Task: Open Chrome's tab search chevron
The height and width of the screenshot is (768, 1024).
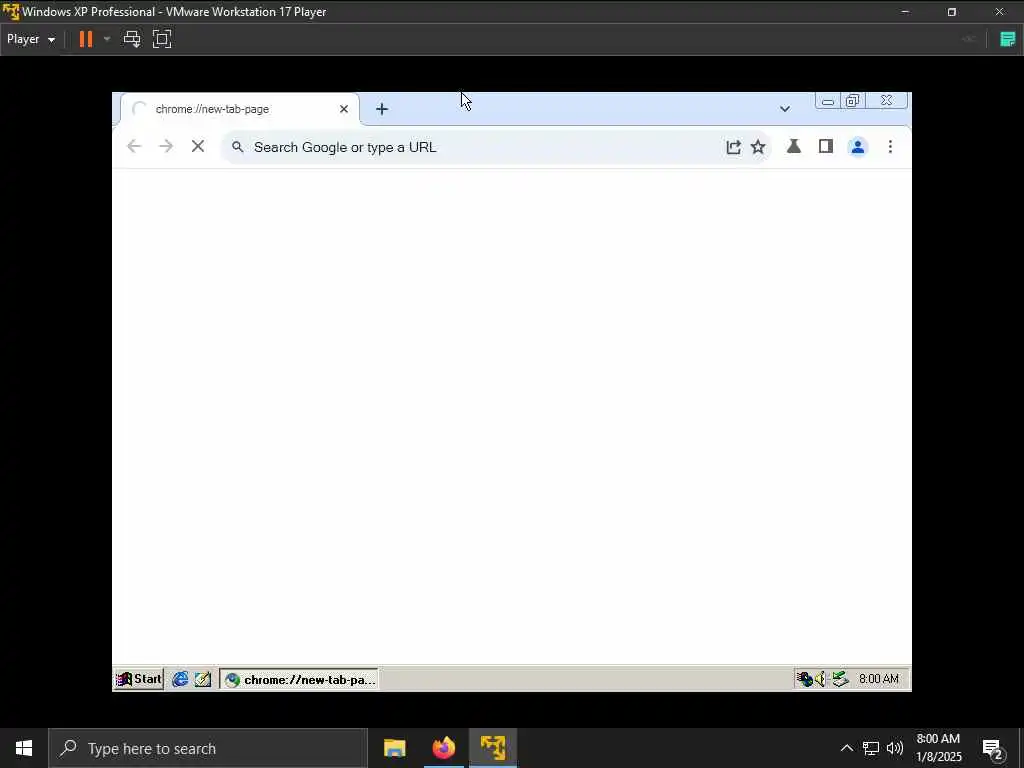Action: click(785, 109)
